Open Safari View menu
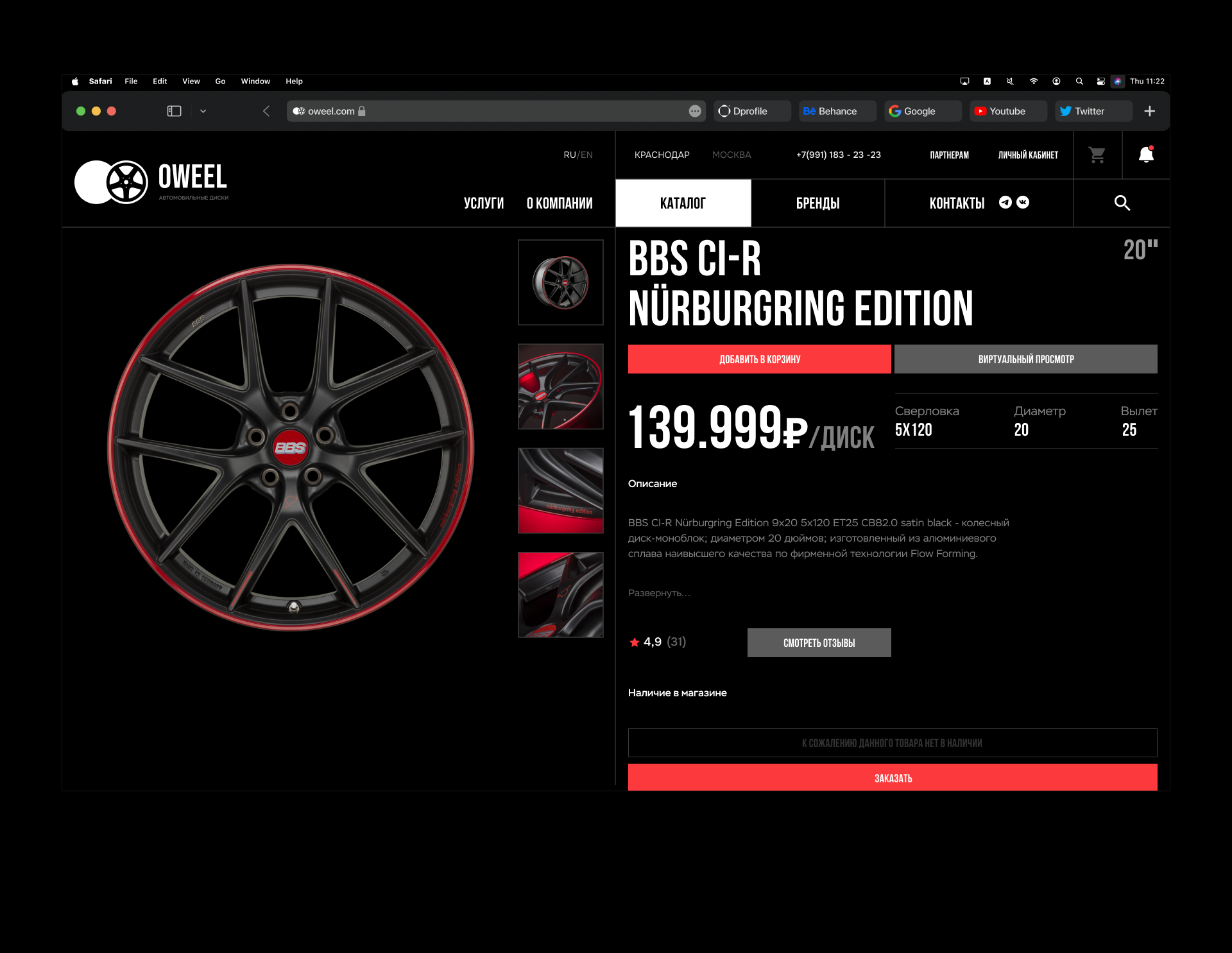This screenshot has width=1232, height=953. point(191,82)
